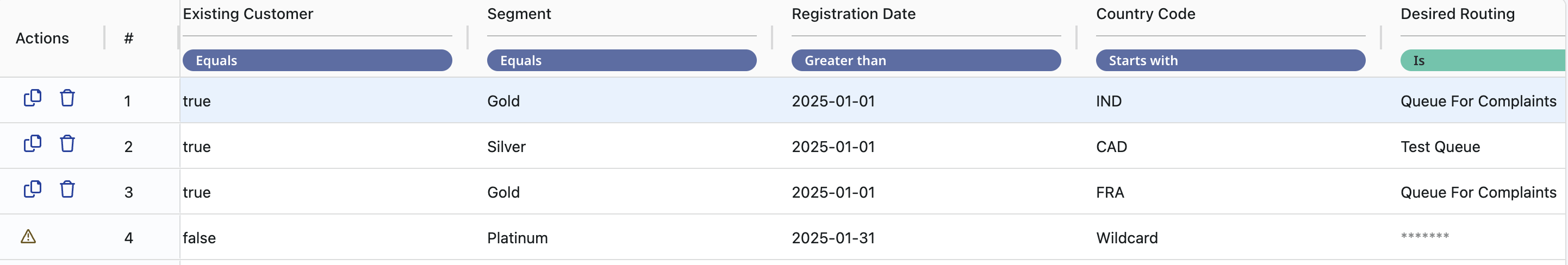The height and width of the screenshot is (265, 1568).
Task: Copy row 3 with the duplicate icon
Action: pos(32,190)
